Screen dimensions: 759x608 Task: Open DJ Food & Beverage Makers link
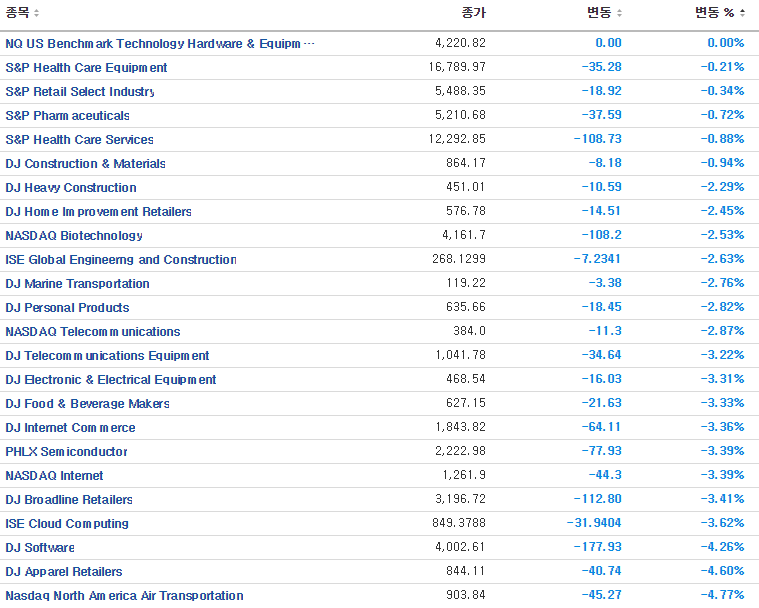pos(87,404)
